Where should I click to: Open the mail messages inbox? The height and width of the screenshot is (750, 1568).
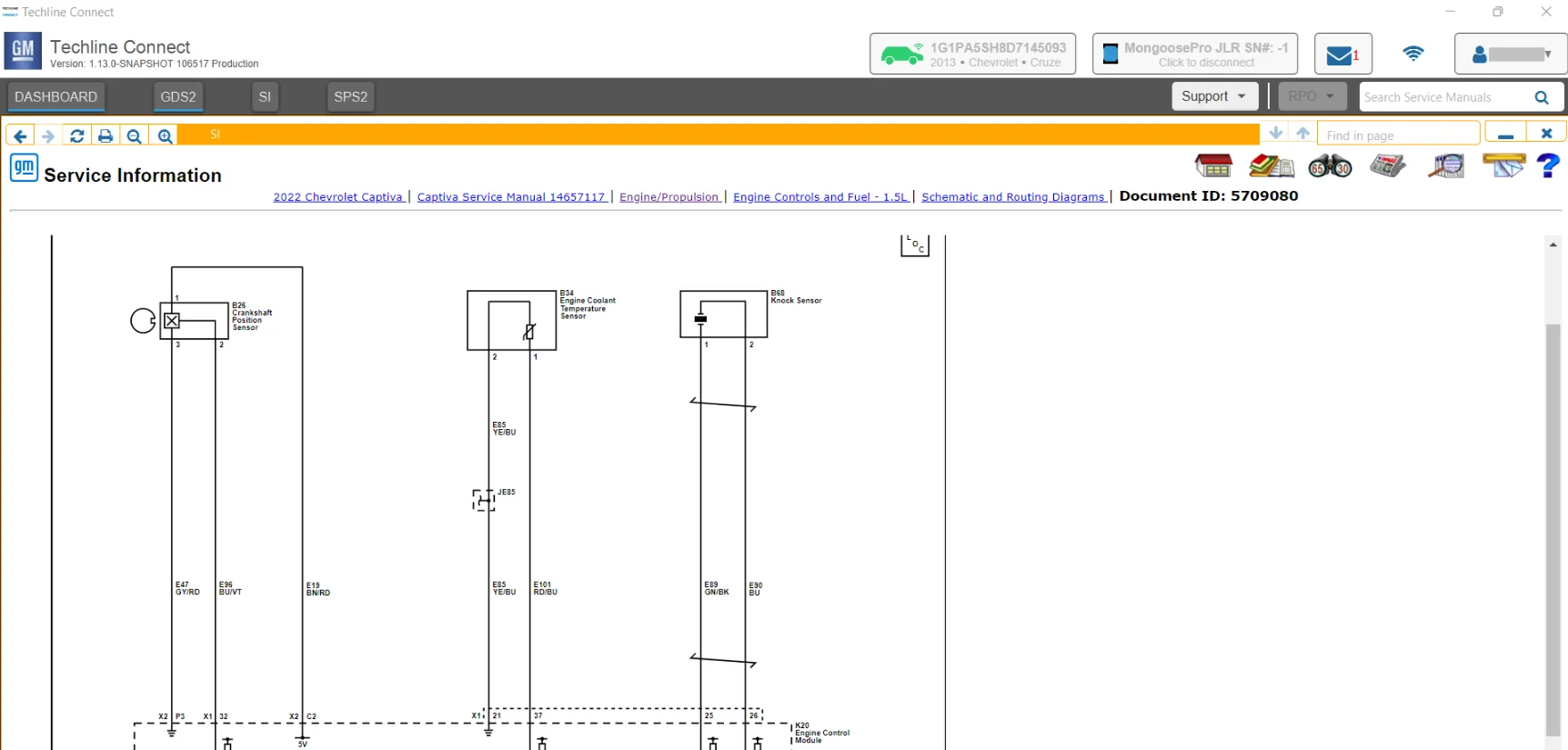pyautogui.click(x=1342, y=55)
